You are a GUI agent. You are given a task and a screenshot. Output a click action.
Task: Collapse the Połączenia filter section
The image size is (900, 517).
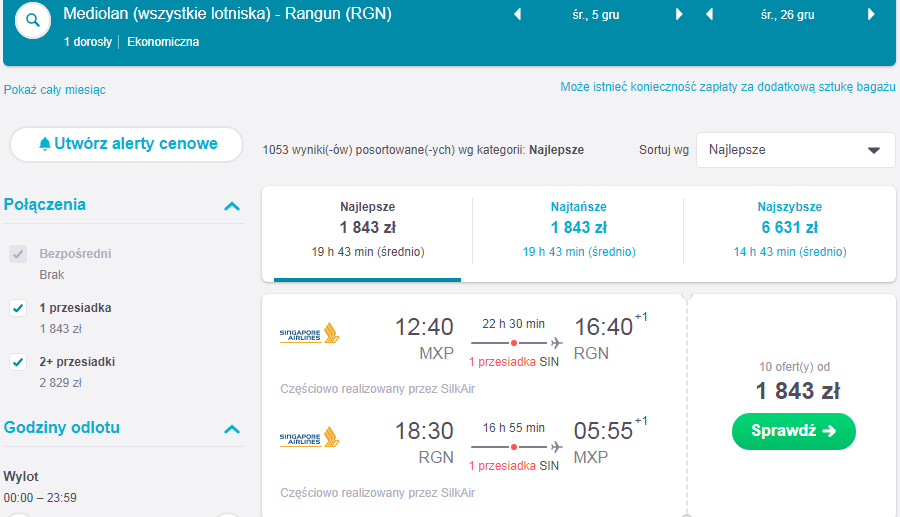click(232, 206)
